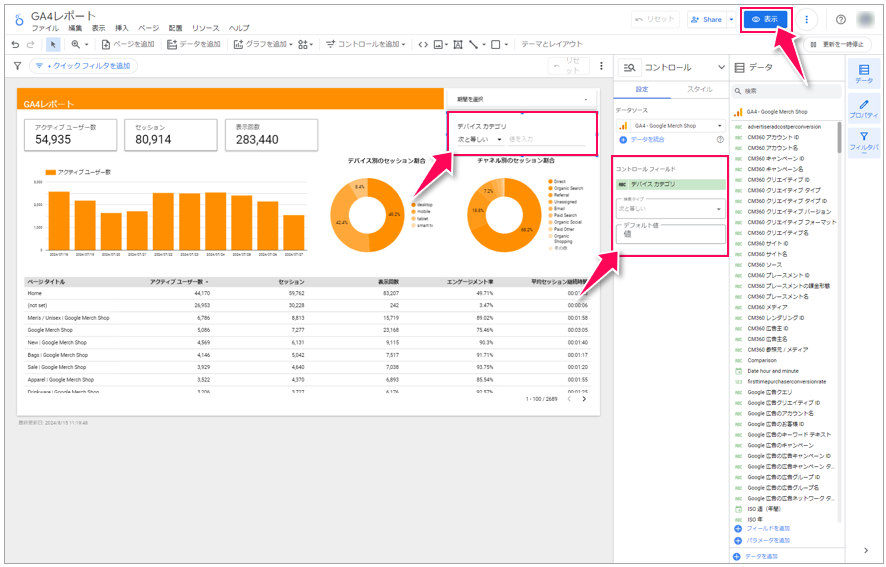Open the 検索タイプ dropdown
The height and width of the screenshot is (567, 886).
[671, 209]
